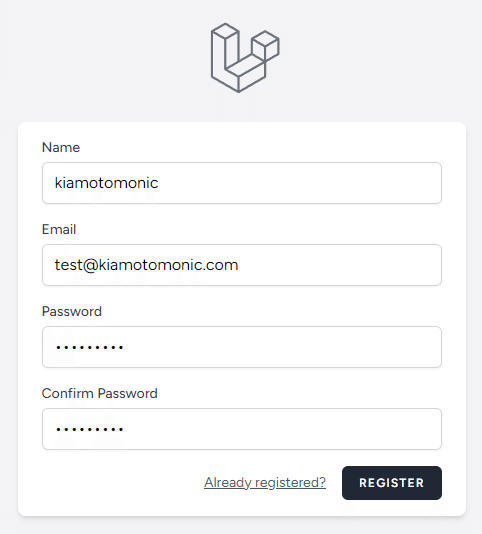Click masked dots in Password field
This screenshot has height=534, width=482.
90,348
